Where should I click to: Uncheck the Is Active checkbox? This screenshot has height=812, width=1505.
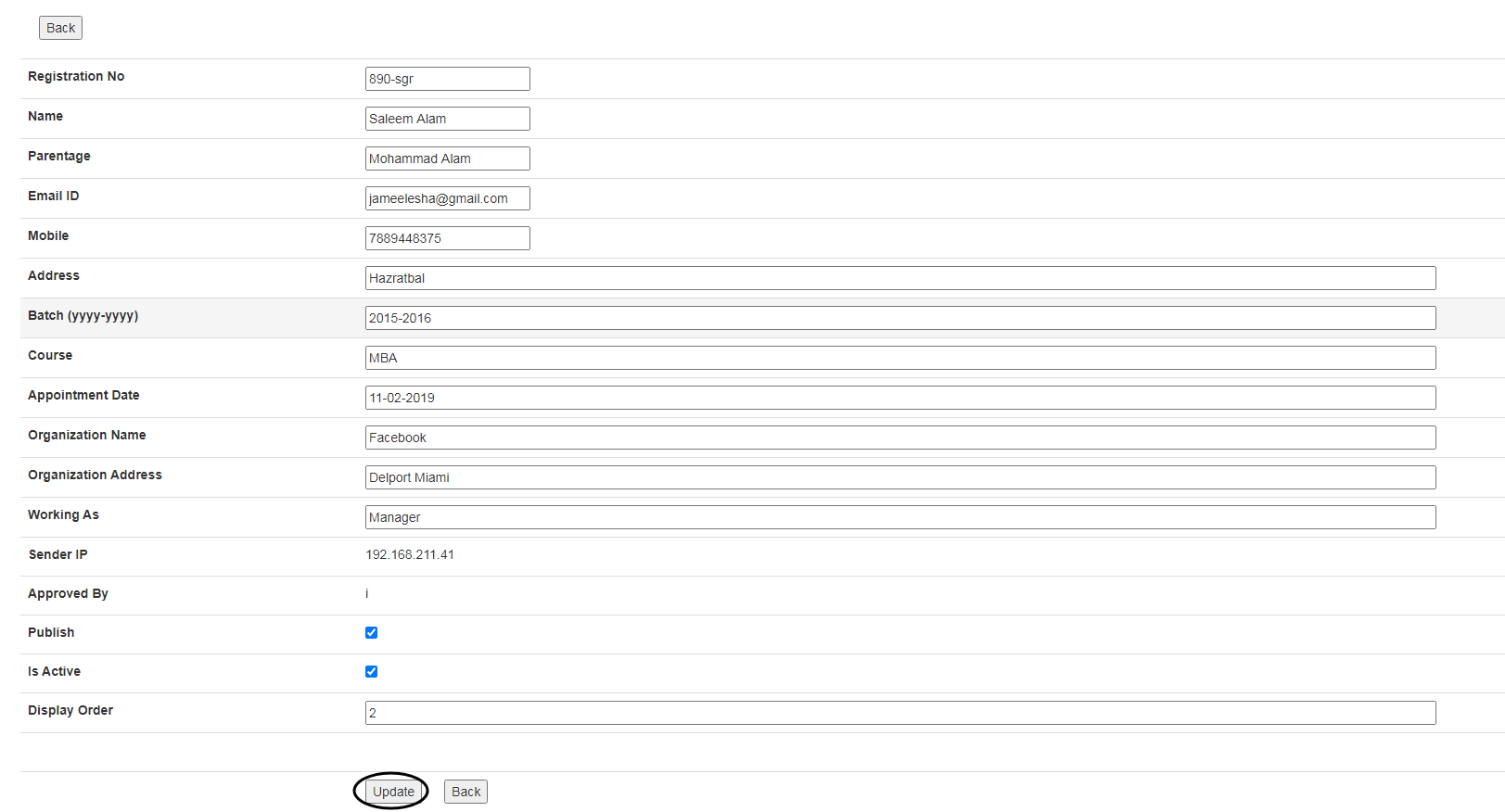(371, 672)
